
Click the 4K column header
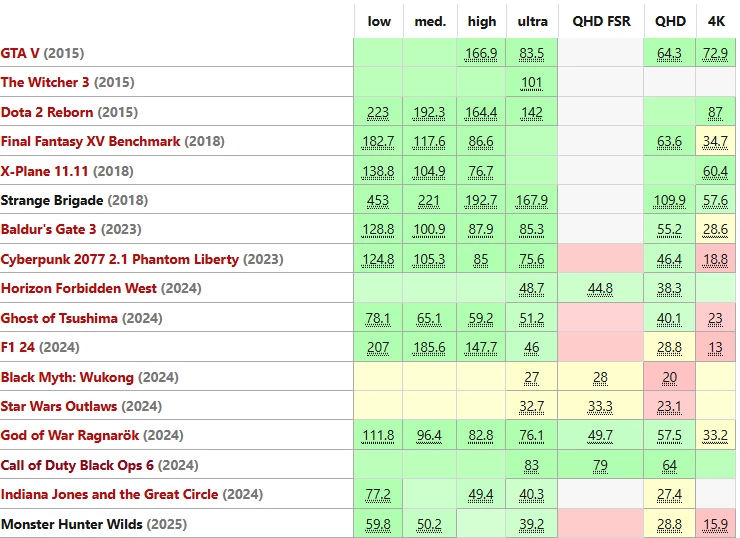pyautogui.click(x=716, y=22)
